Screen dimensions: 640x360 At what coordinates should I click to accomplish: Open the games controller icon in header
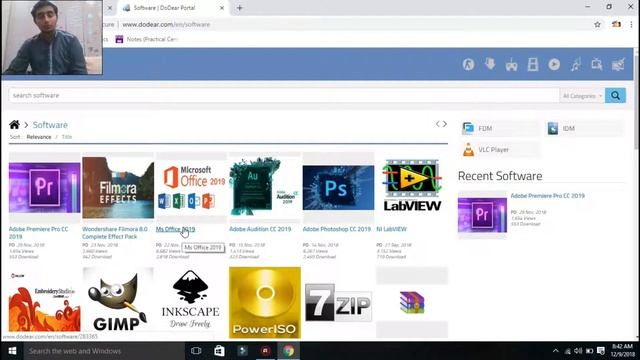(511, 65)
